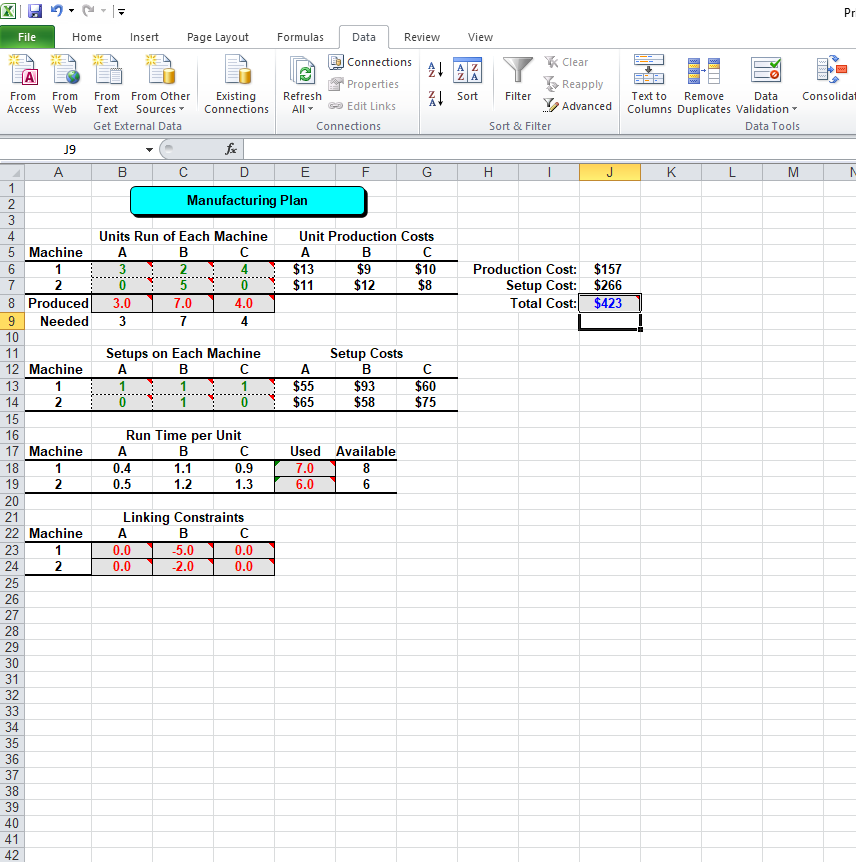The width and height of the screenshot is (856, 862).
Task: Click the Reapply filter button
Action: click(x=573, y=84)
